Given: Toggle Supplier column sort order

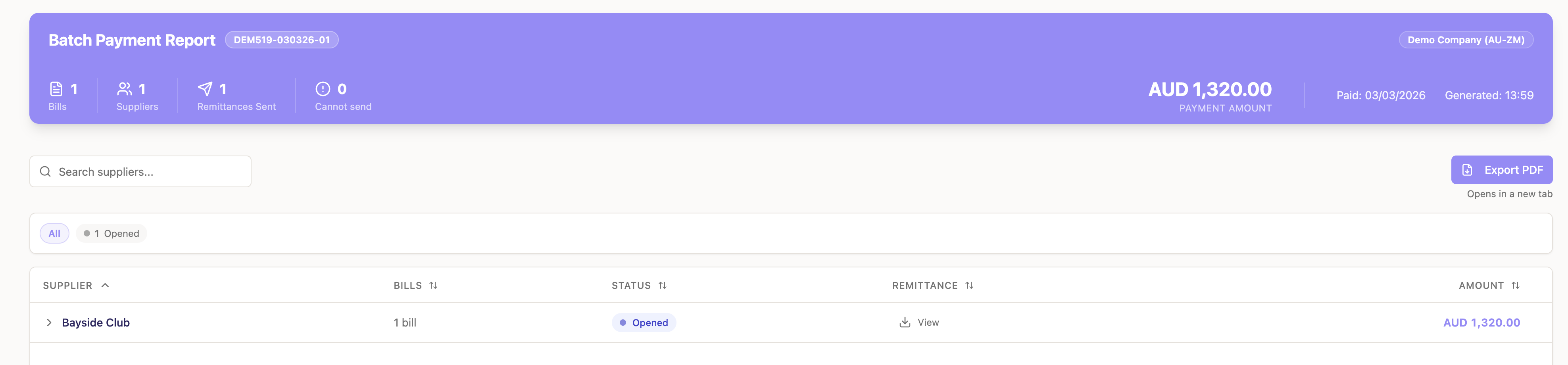Looking at the screenshot, I should (x=105, y=285).
